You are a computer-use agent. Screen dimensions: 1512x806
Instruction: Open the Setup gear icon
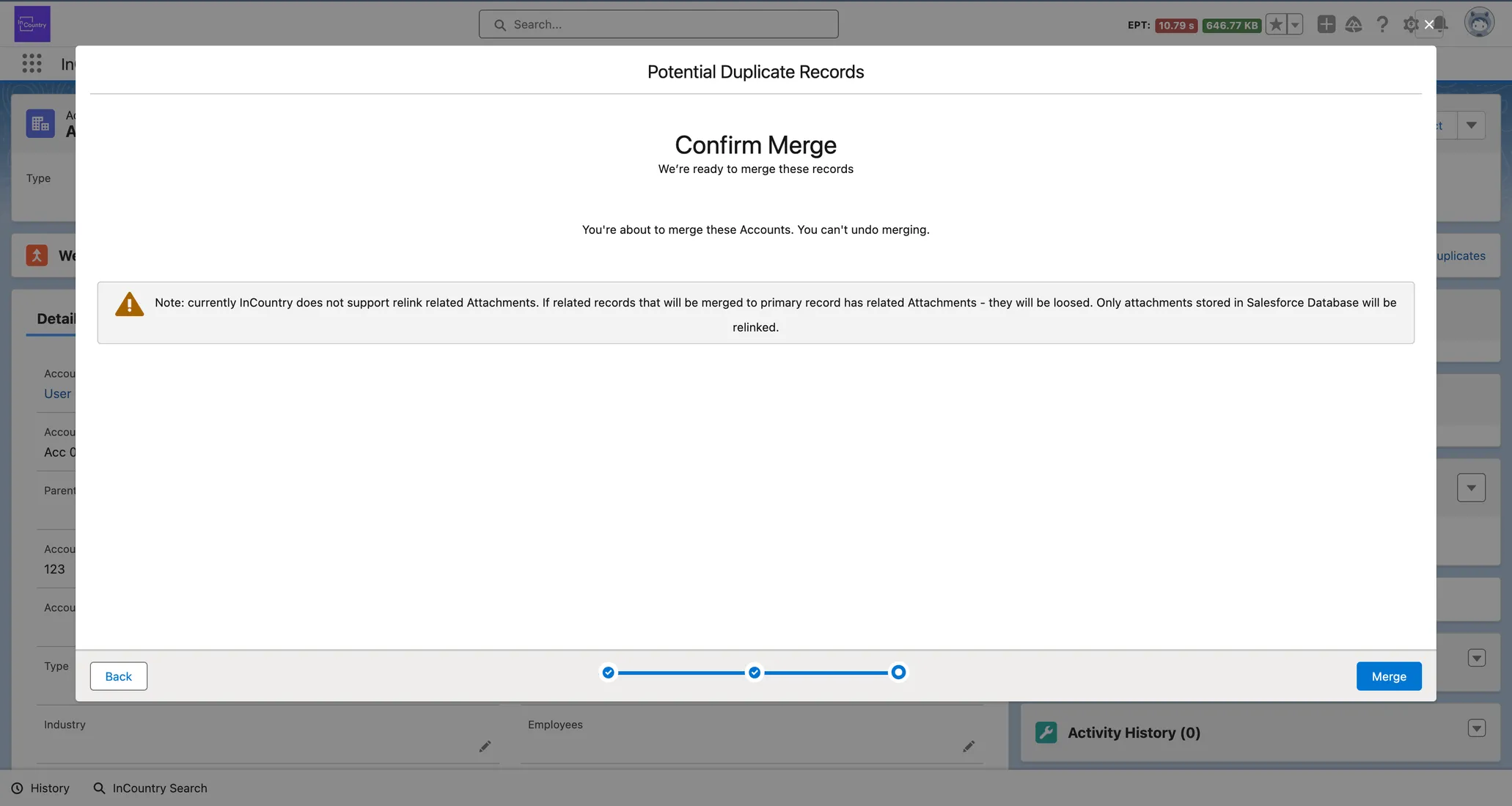pyautogui.click(x=1410, y=24)
